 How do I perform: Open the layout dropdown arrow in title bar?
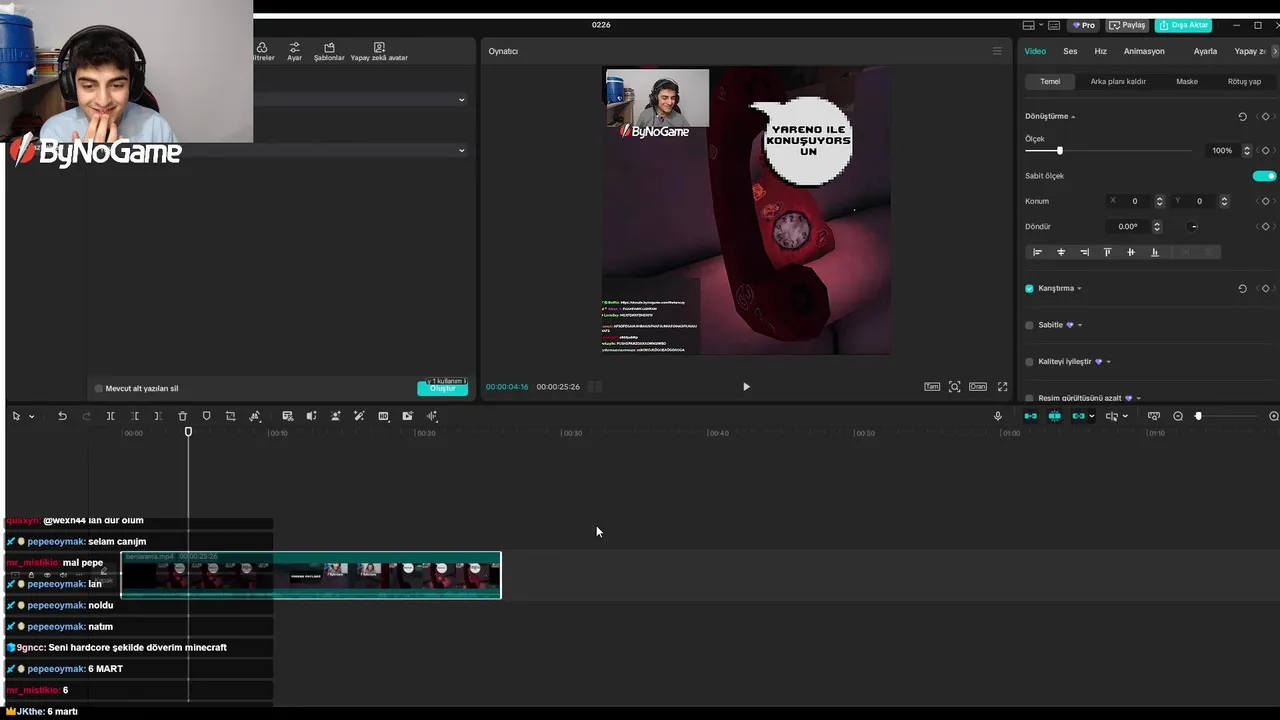pyautogui.click(x=1041, y=25)
